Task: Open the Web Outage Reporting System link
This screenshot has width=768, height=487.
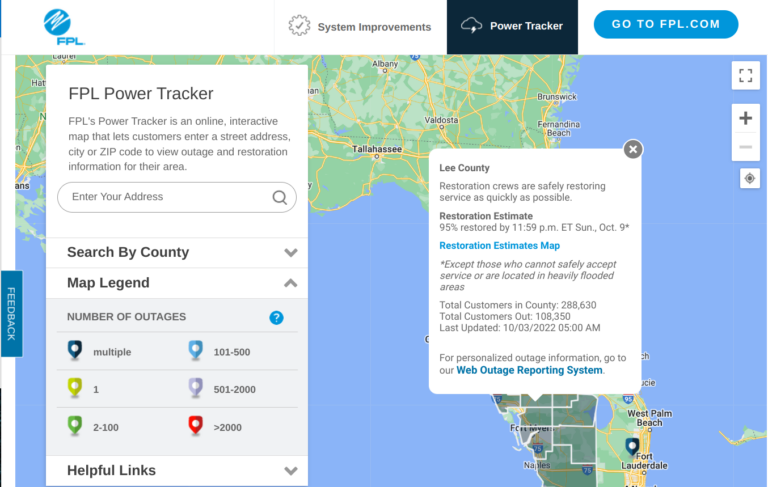Action: pyautogui.click(x=529, y=370)
